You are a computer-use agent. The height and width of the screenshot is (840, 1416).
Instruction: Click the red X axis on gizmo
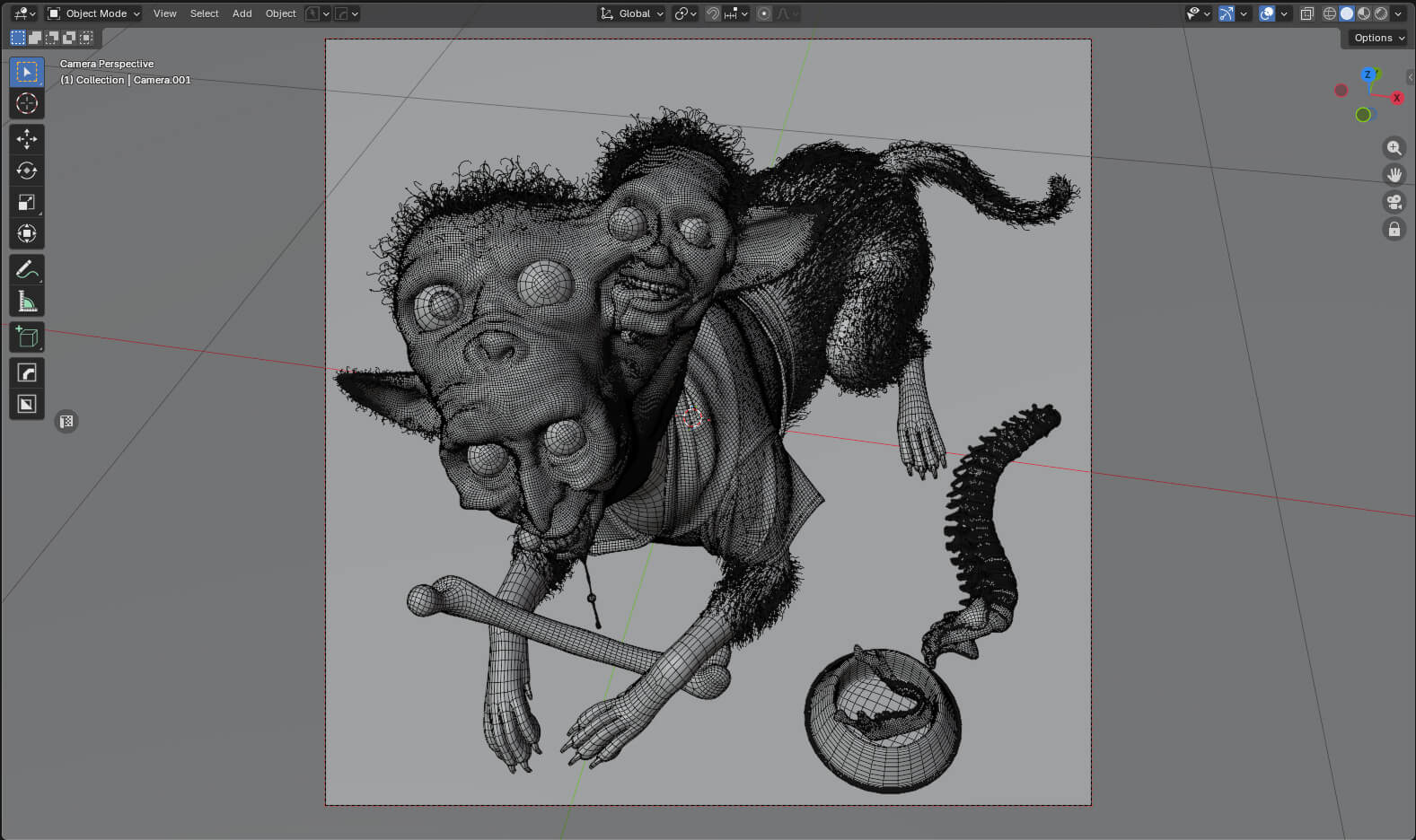1396,98
